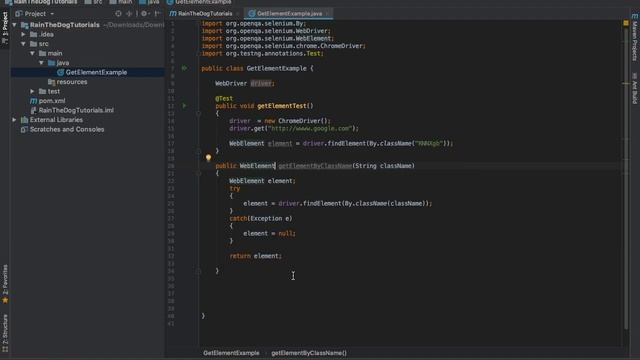
Task: Click 'WebDriver driver;' field declaration
Action: (245, 83)
